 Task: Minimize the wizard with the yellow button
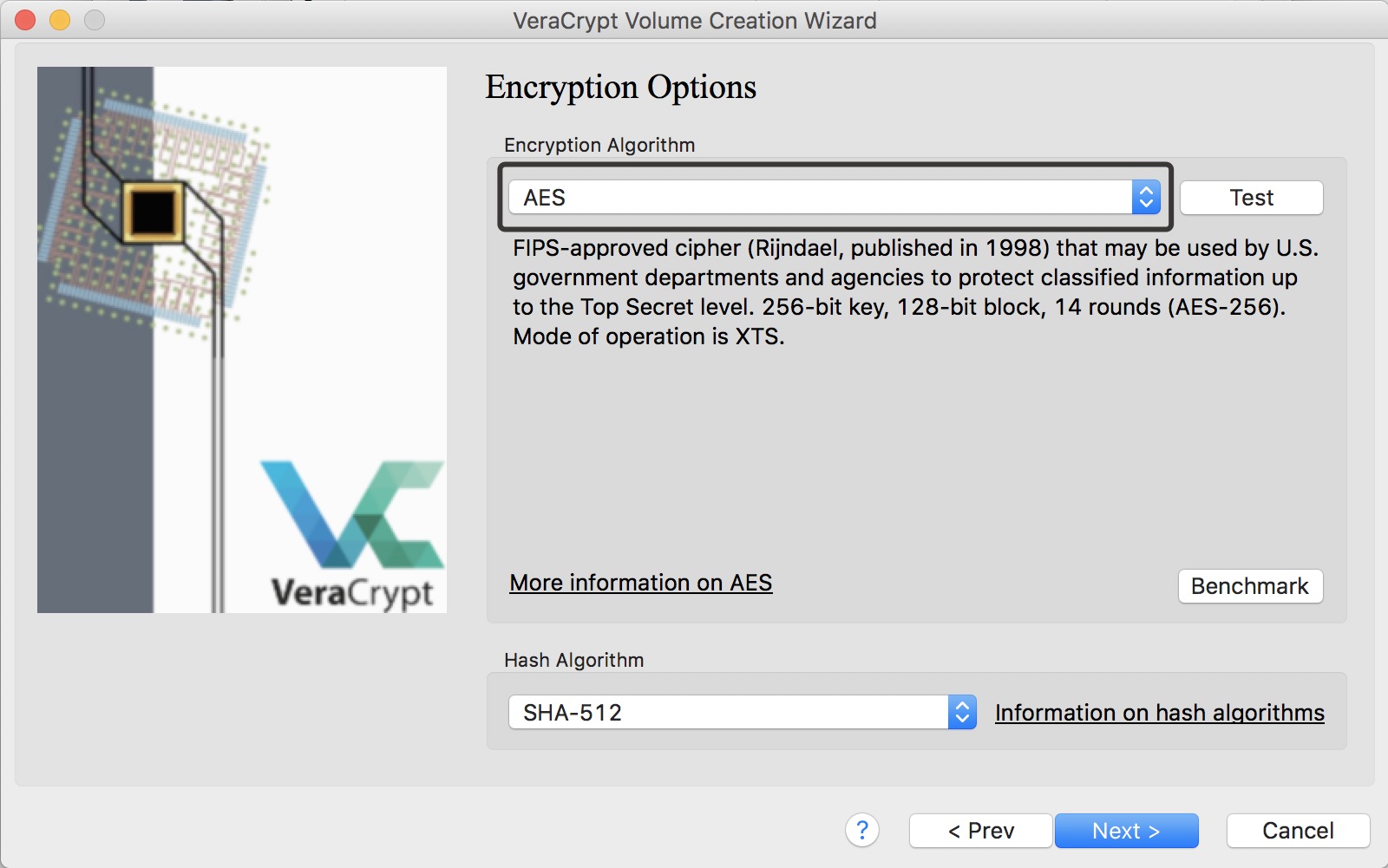coord(60,20)
